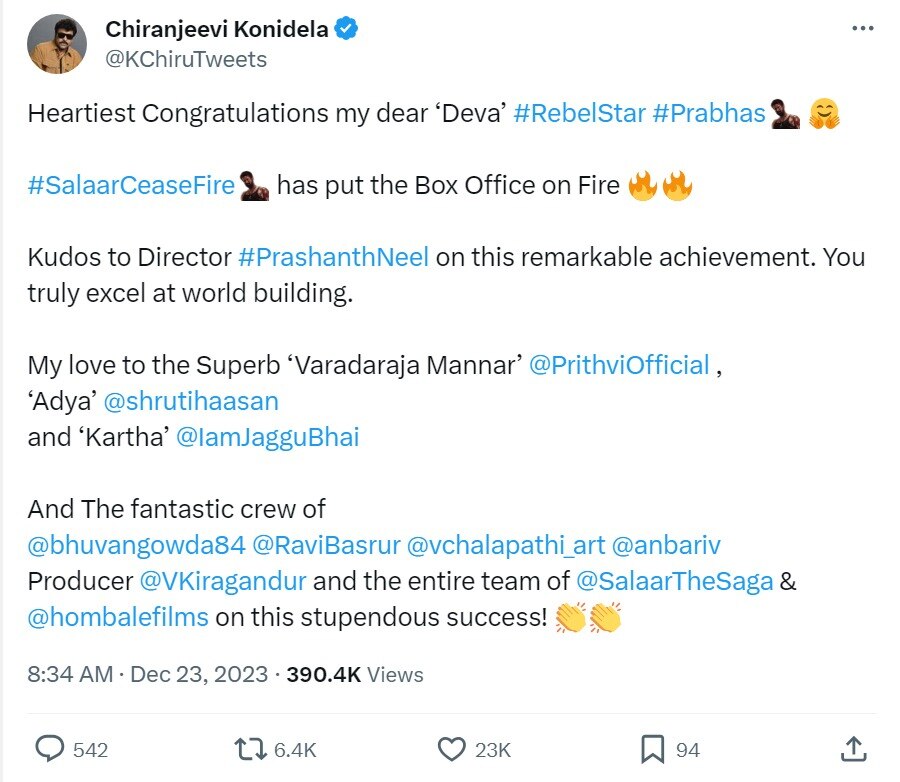The image size is (900, 782).
Task: Bookmark this tweet
Action: click(653, 748)
